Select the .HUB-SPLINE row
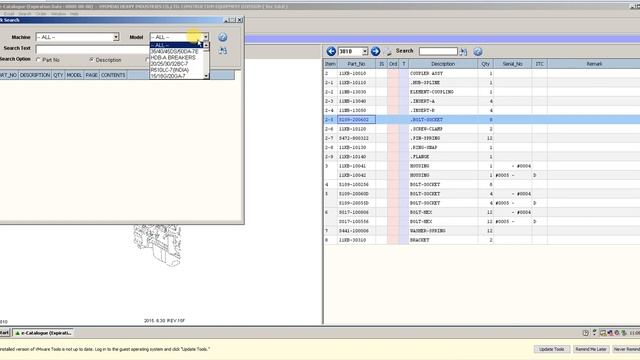This screenshot has width=640, height=360. click(x=482, y=83)
